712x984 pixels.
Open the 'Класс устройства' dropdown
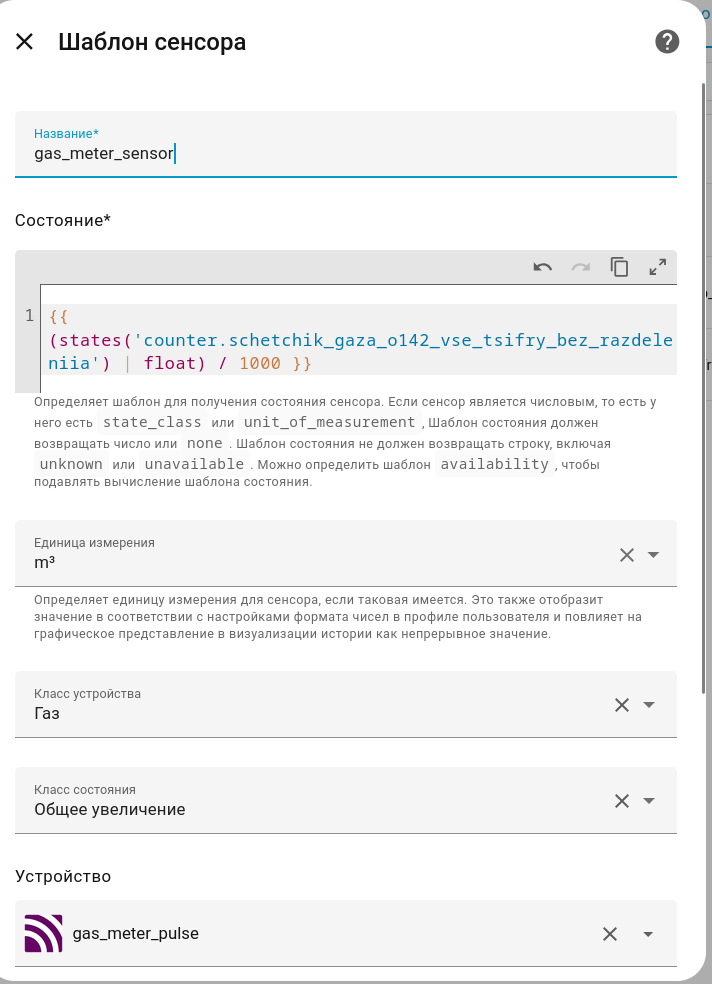[x=650, y=704]
